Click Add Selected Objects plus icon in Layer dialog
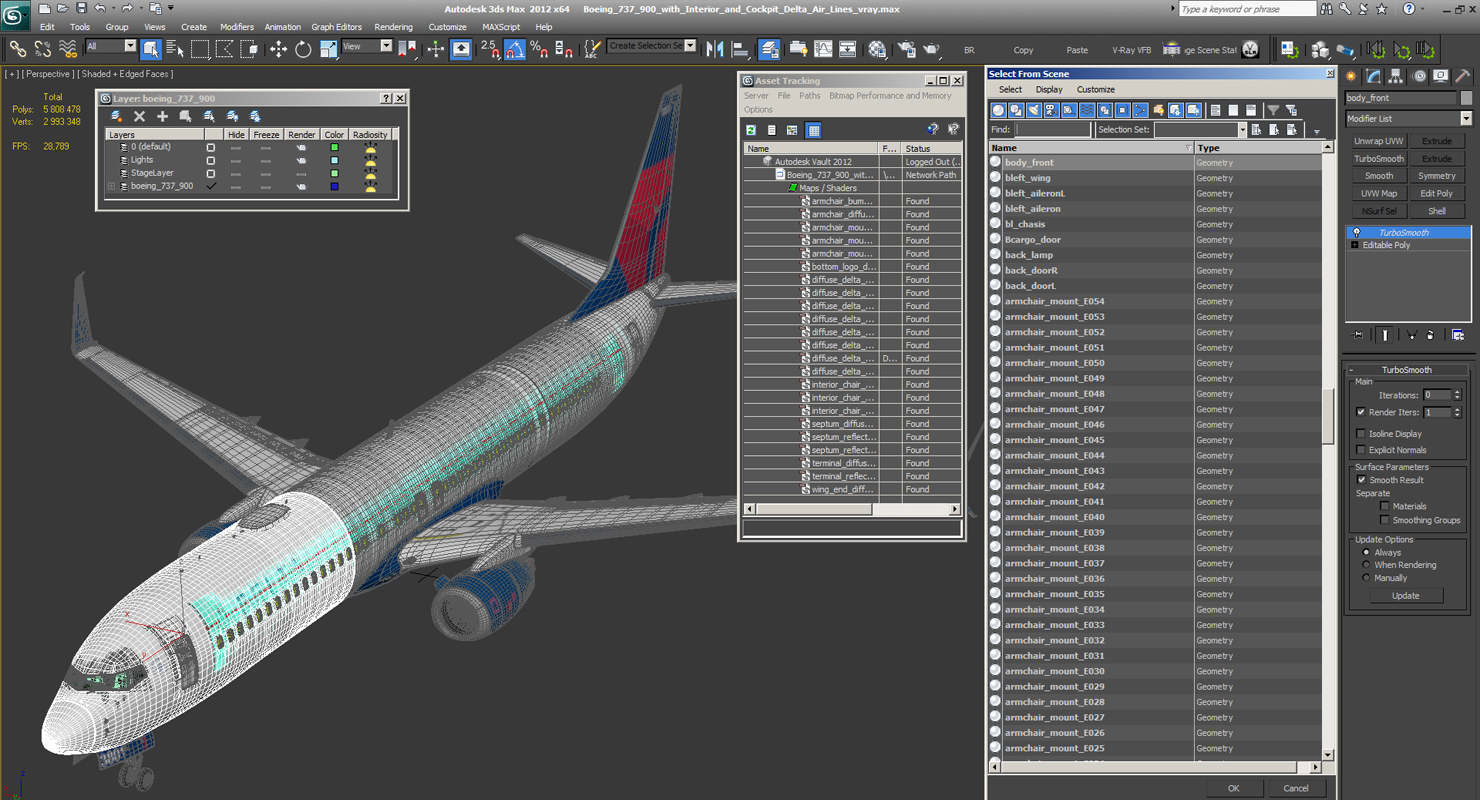Viewport: 1480px width, 800px height. click(x=162, y=117)
